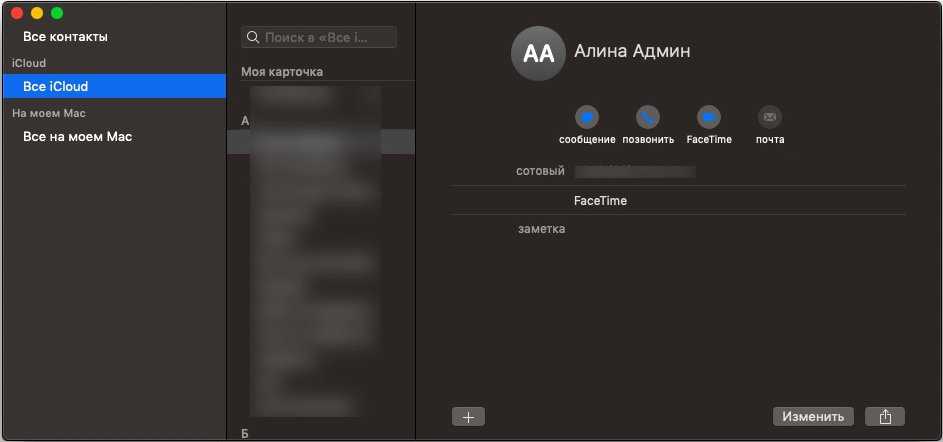This screenshot has height=442, width=943.
Task: Click the Моя карточка header
Action: [x=282, y=72]
